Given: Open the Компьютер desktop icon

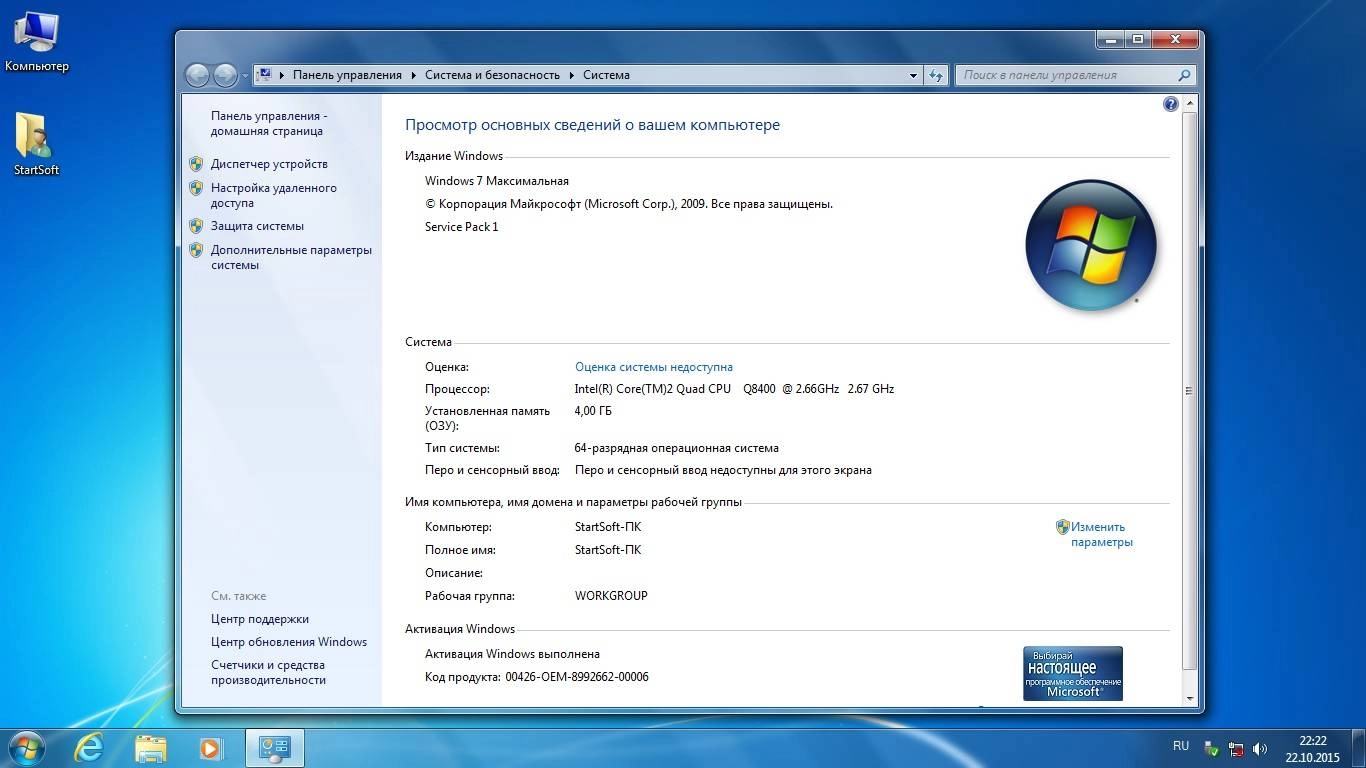Looking at the screenshot, I should 37,42.
